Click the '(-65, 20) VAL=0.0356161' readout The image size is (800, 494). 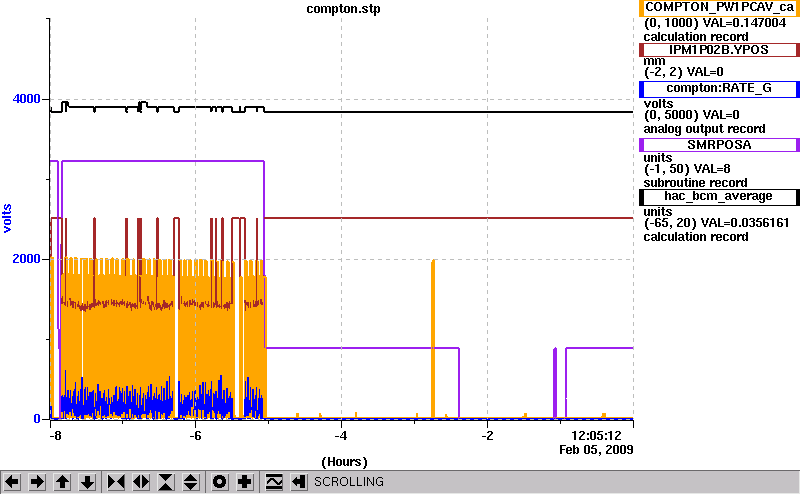pos(716,223)
